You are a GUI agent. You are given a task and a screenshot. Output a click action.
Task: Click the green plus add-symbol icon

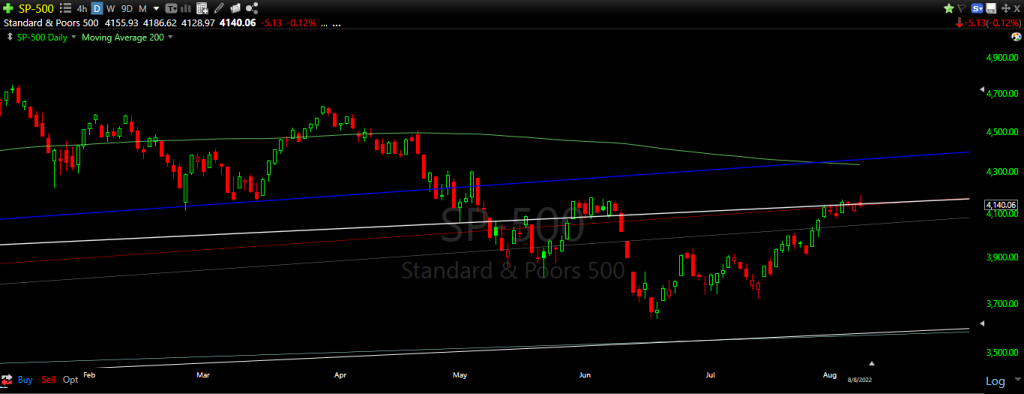point(8,8)
